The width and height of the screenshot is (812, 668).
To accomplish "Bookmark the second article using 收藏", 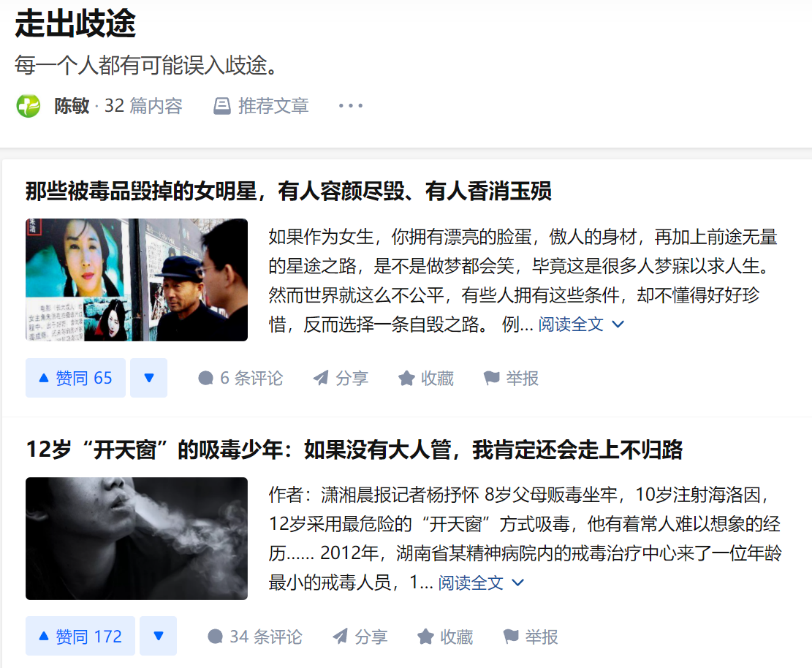I will (445, 636).
